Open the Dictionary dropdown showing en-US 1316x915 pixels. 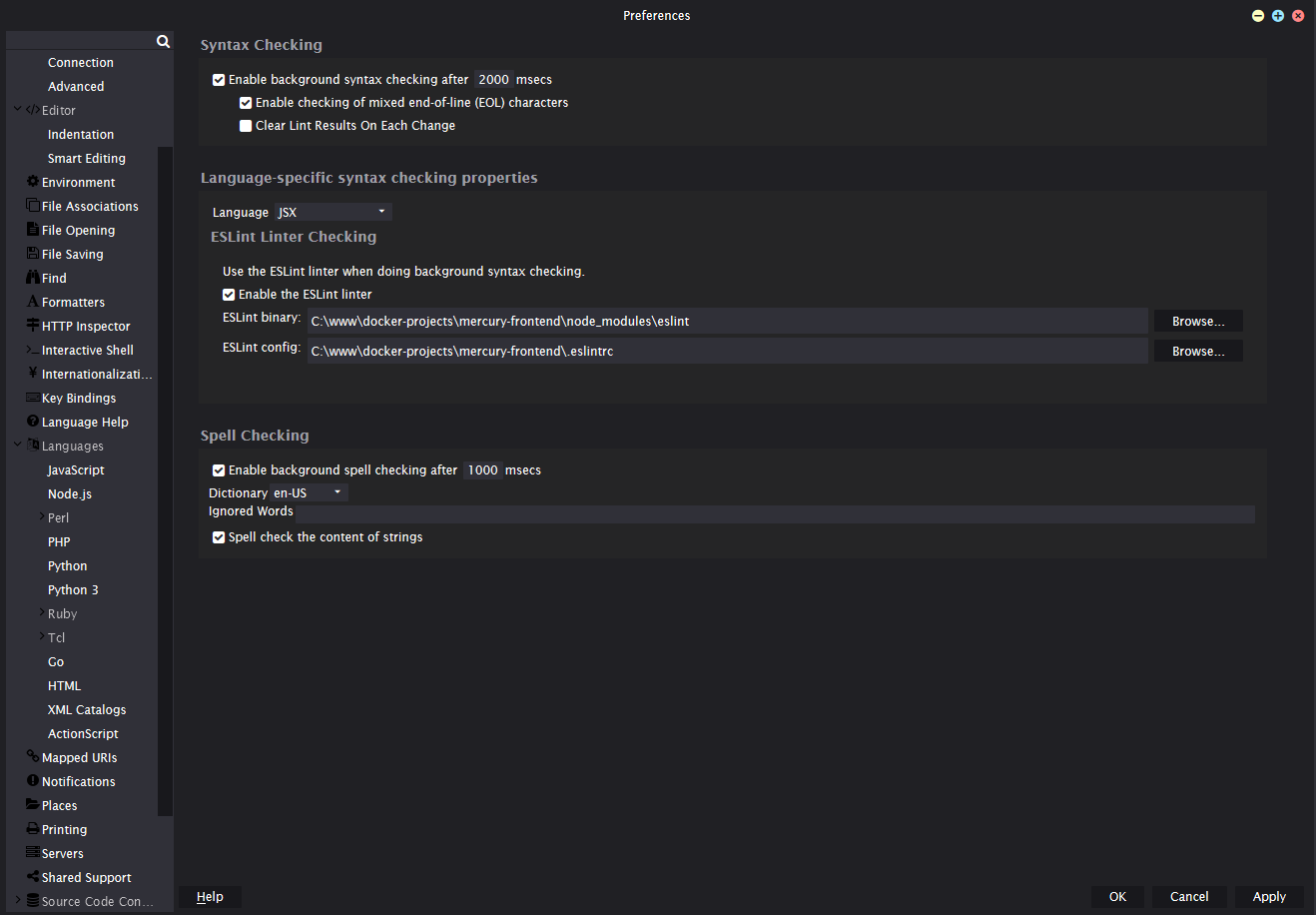tap(307, 491)
